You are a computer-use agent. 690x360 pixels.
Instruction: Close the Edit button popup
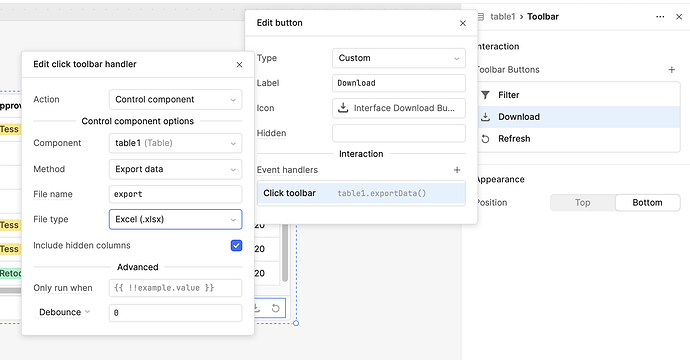[x=462, y=23]
